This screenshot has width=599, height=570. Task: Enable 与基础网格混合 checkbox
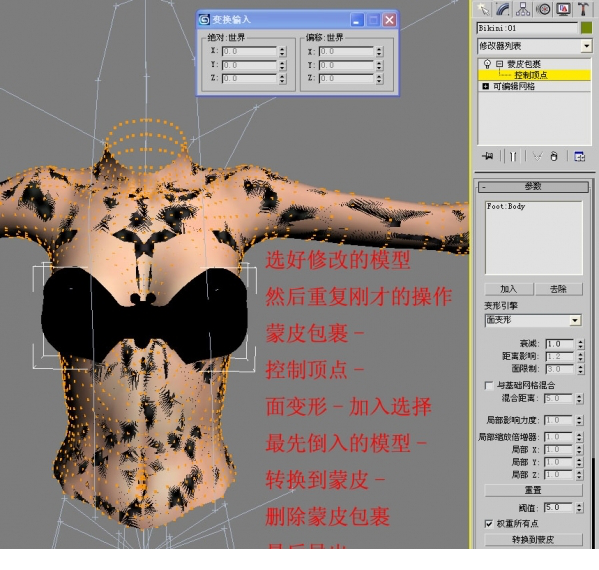[x=489, y=385]
